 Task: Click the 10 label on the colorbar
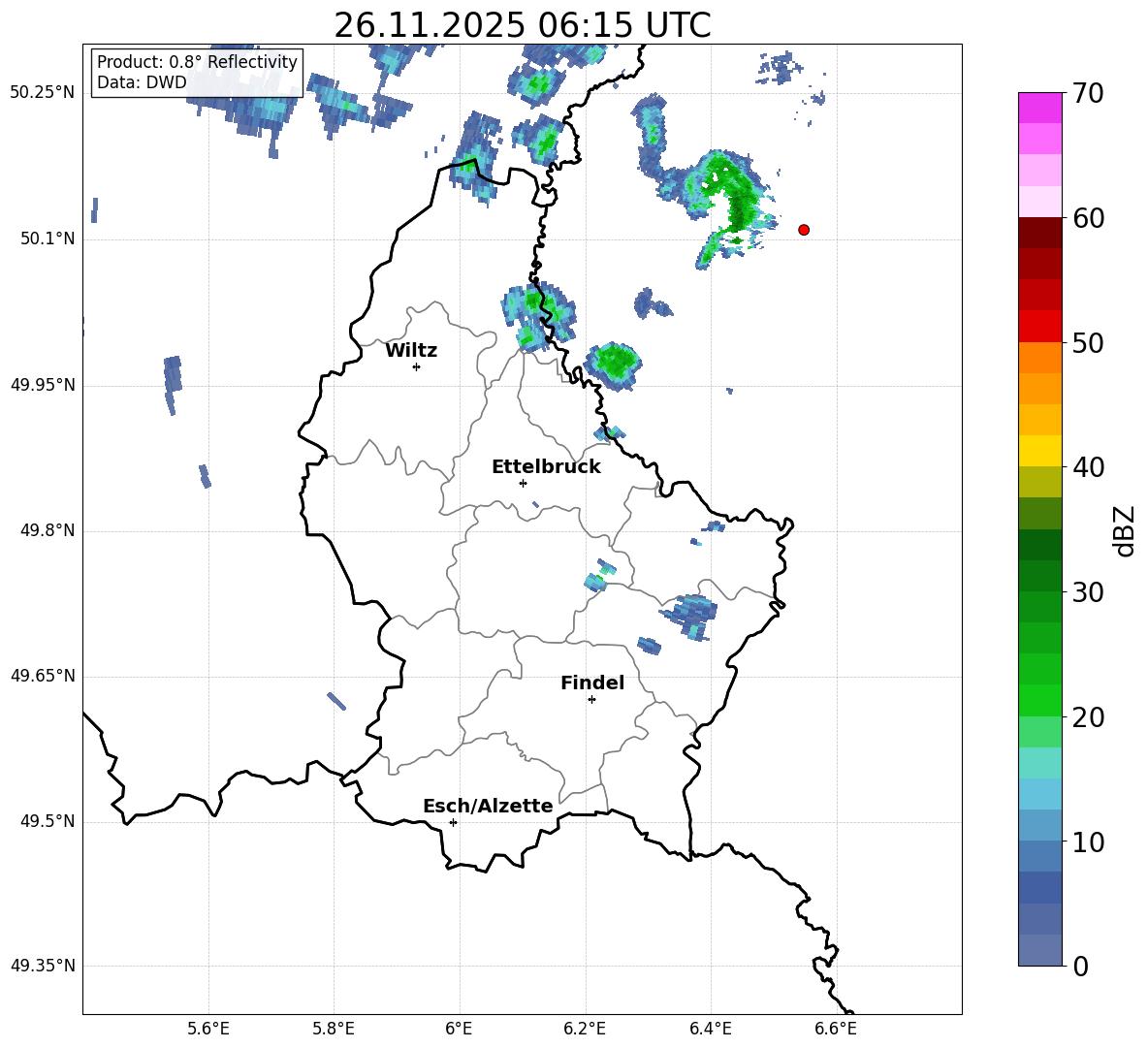(1088, 842)
